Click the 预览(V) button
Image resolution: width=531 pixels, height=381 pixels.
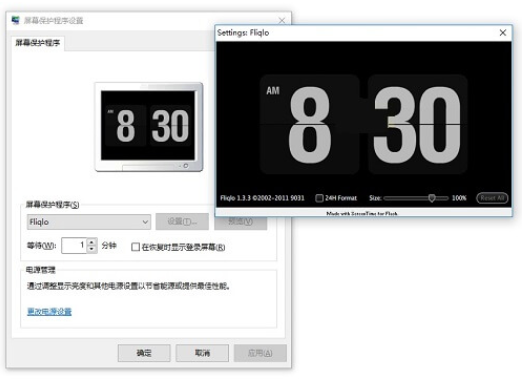pyautogui.click(x=240, y=222)
